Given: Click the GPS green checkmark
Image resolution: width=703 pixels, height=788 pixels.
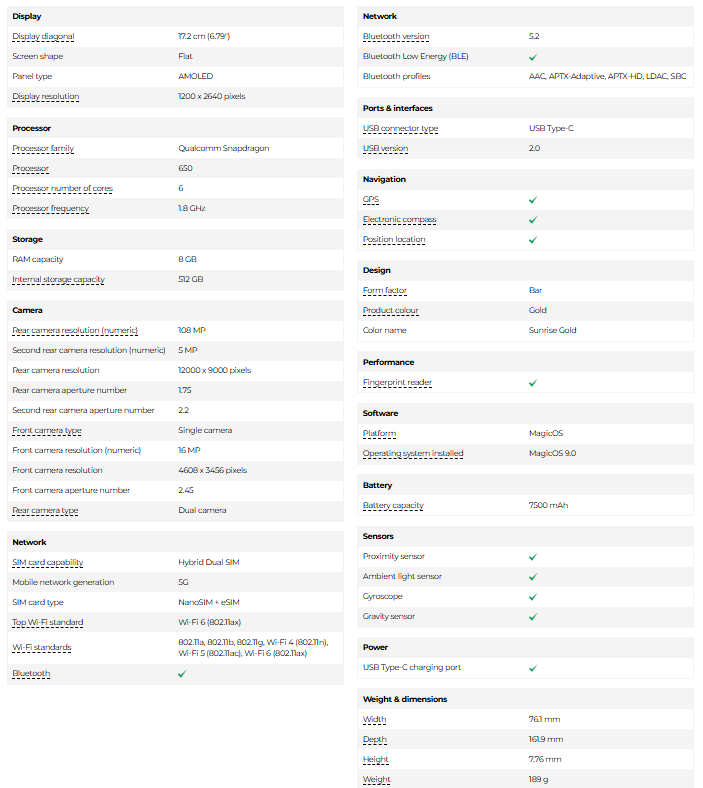Looking at the screenshot, I should pyautogui.click(x=533, y=200).
